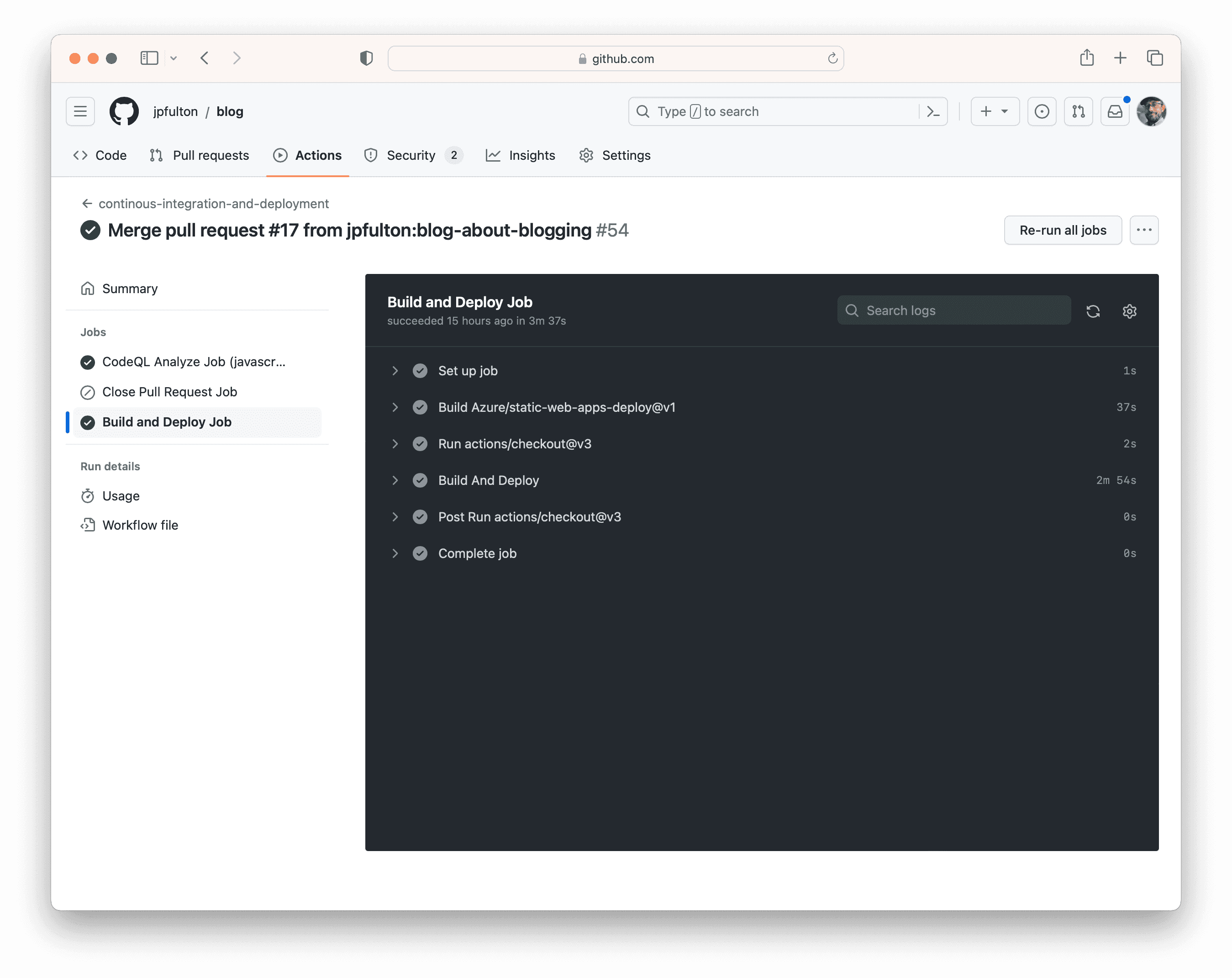Open the command palette icon
This screenshot has height=978, width=1232.
[932, 111]
